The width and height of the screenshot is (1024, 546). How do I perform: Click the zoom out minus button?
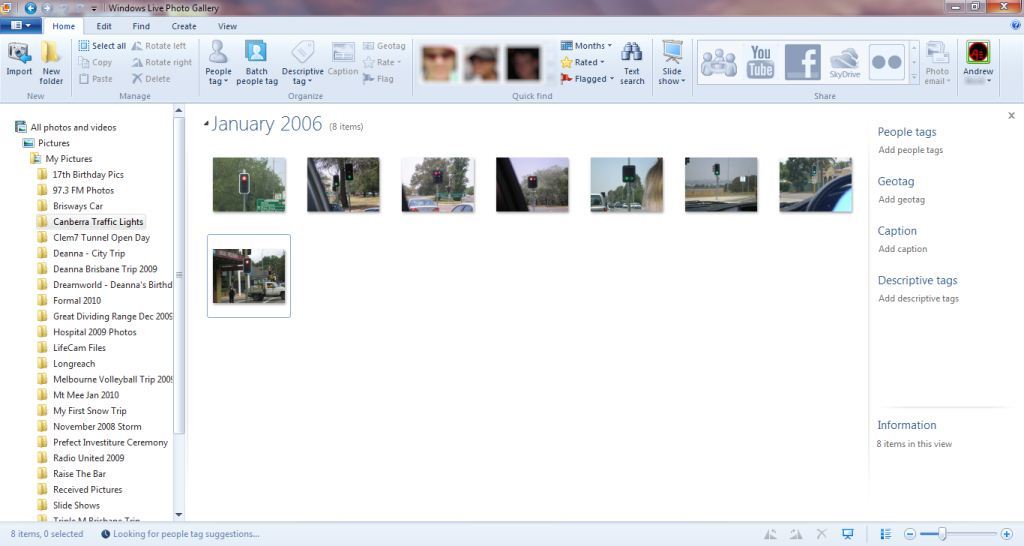[910, 534]
